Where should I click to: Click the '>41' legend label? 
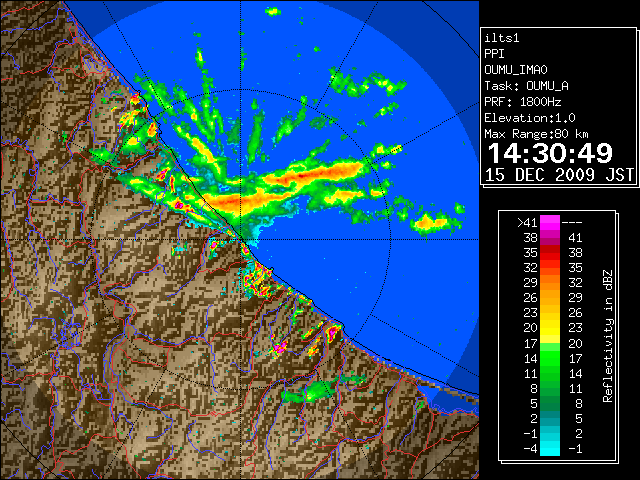527,223
